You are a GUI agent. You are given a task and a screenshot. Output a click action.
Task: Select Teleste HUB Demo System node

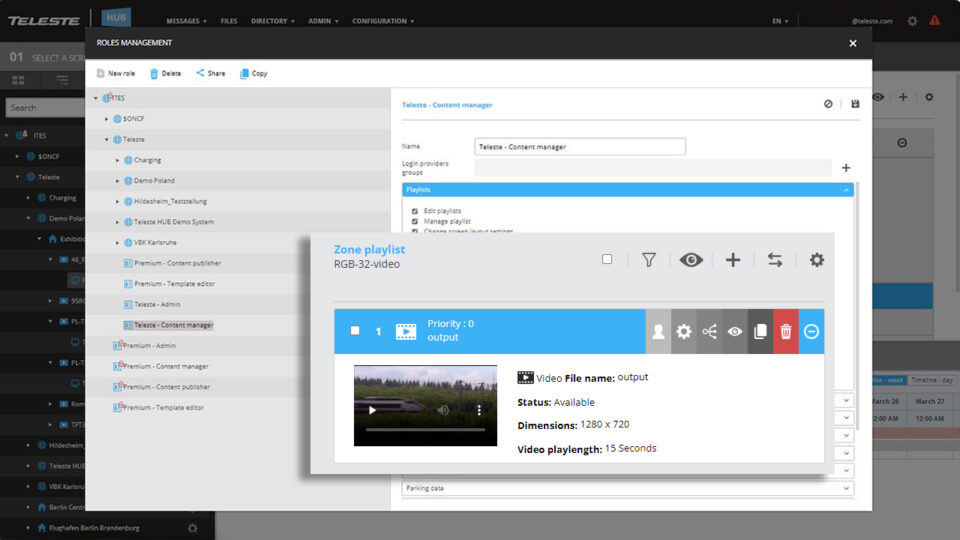[174, 222]
